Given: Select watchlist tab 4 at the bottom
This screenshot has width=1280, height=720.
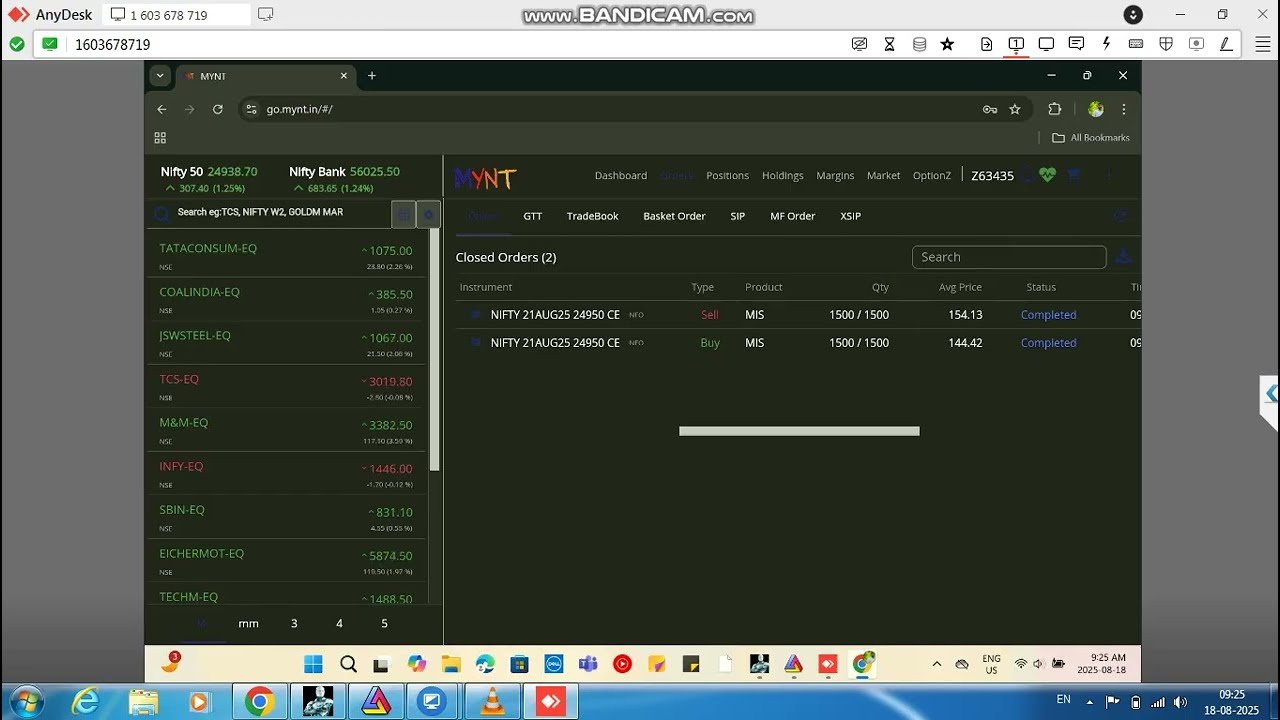Looking at the screenshot, I should 339,623.
